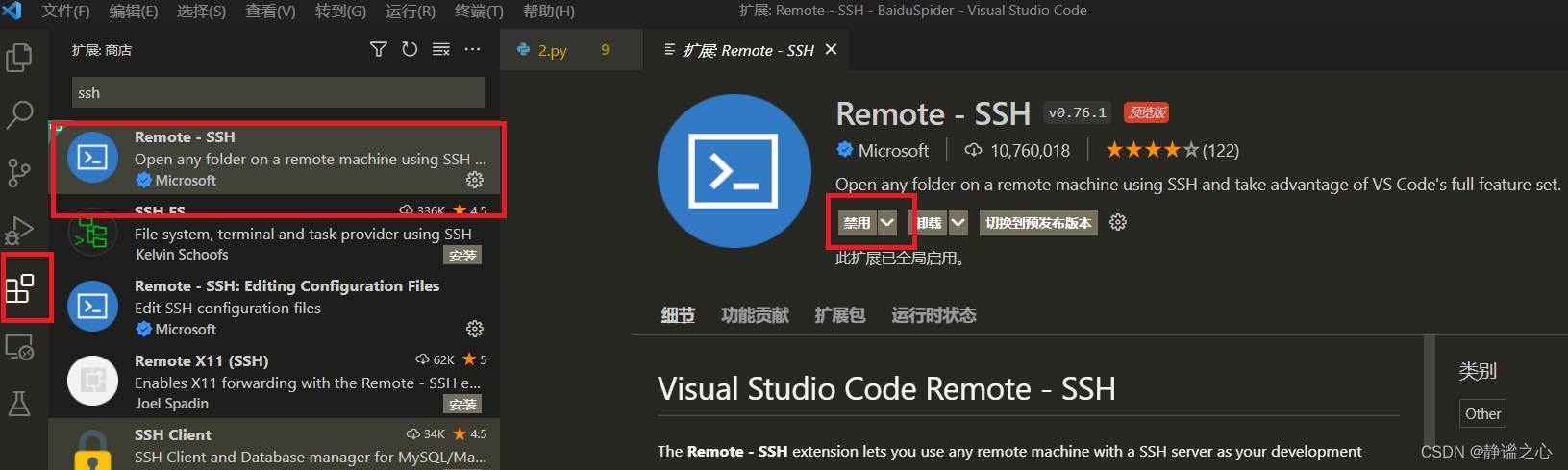Open extensions view more actions menu
Image resolution: width=1568 pixels, height=470 pixels.
(472, 49)
